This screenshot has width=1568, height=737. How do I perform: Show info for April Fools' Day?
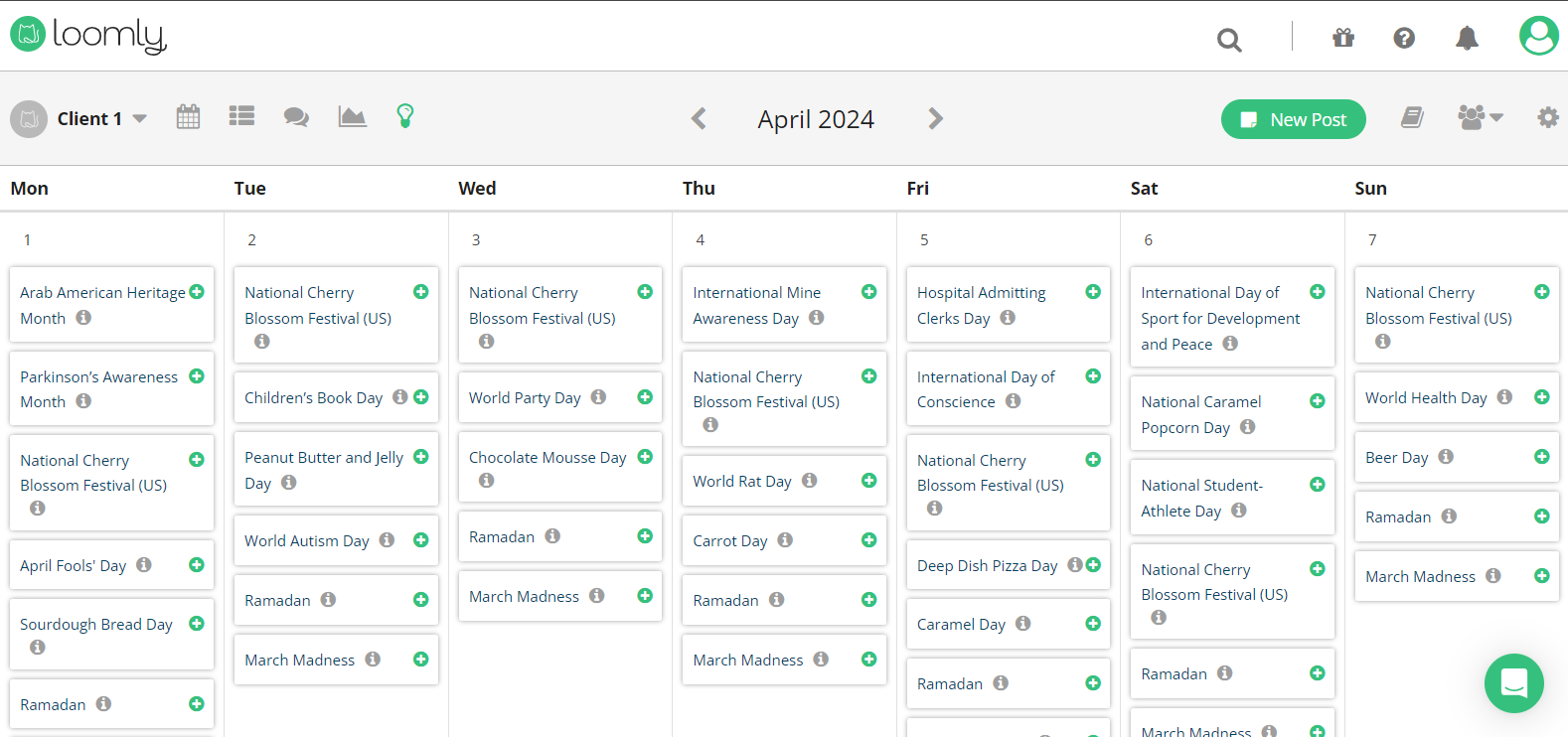click(144, 565)
